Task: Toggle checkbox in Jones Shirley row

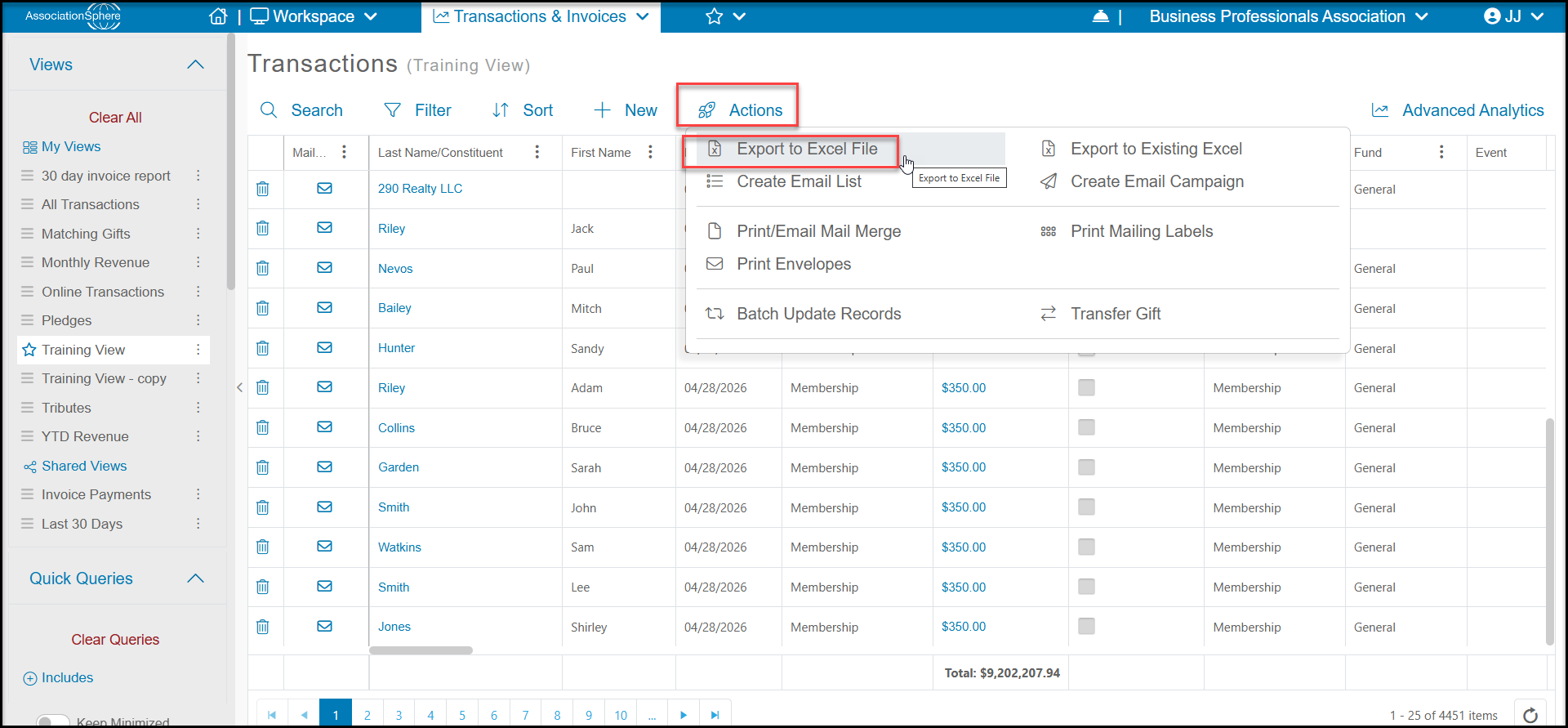Action: [1086, 627]
